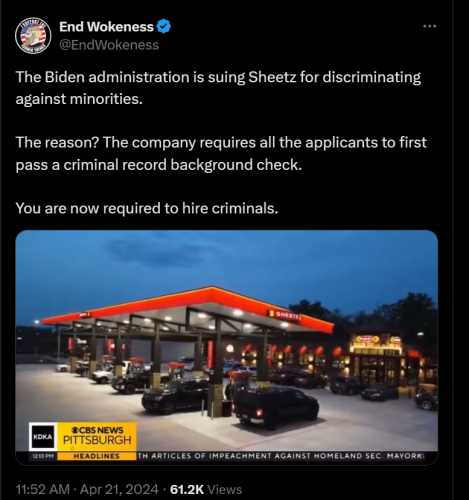The width and height of the screenshot is (469, 500).
Task: Open the End Wokeness profile avatar
Action: pyautogui.click(x=33, y=35)
